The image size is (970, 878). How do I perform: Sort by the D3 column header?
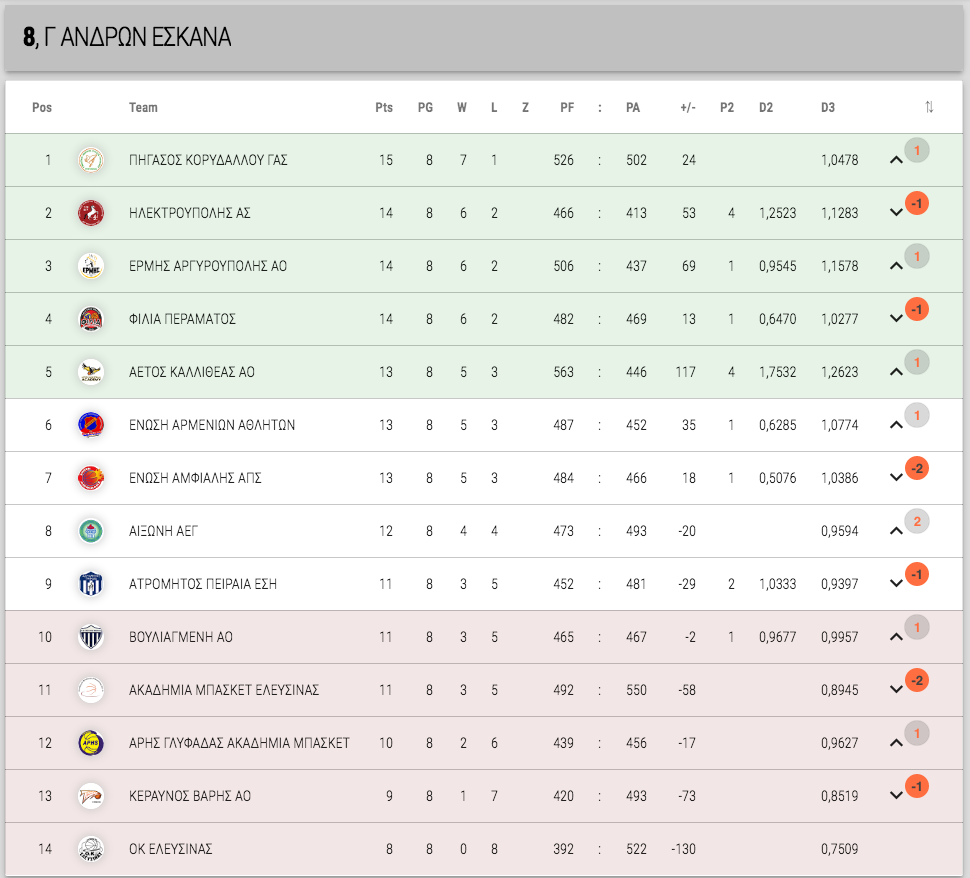pyautogui.click(x=828, y=108)
